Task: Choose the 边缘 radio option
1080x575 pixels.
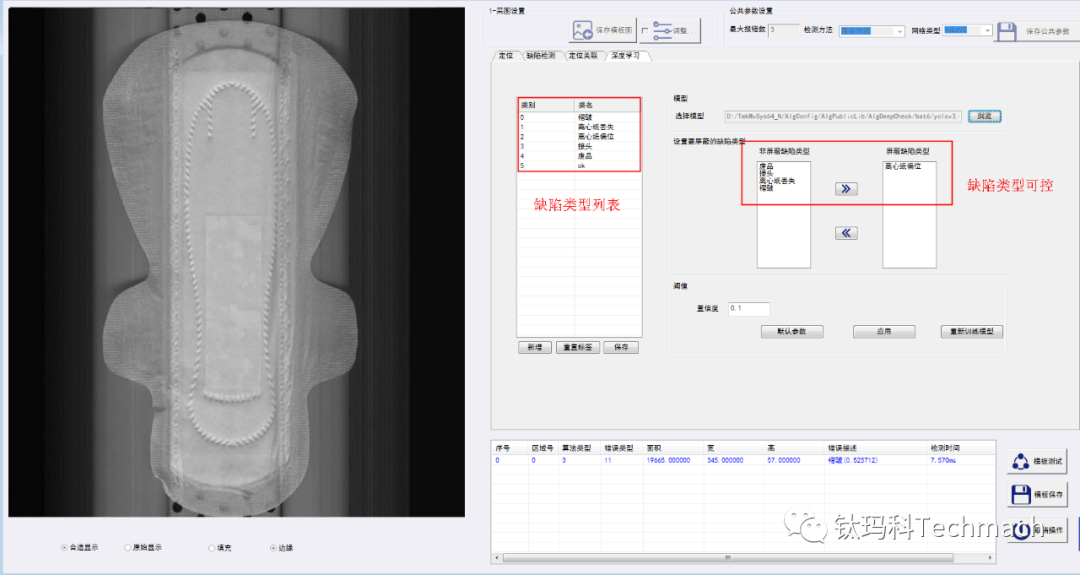Action: coord(273,548)
